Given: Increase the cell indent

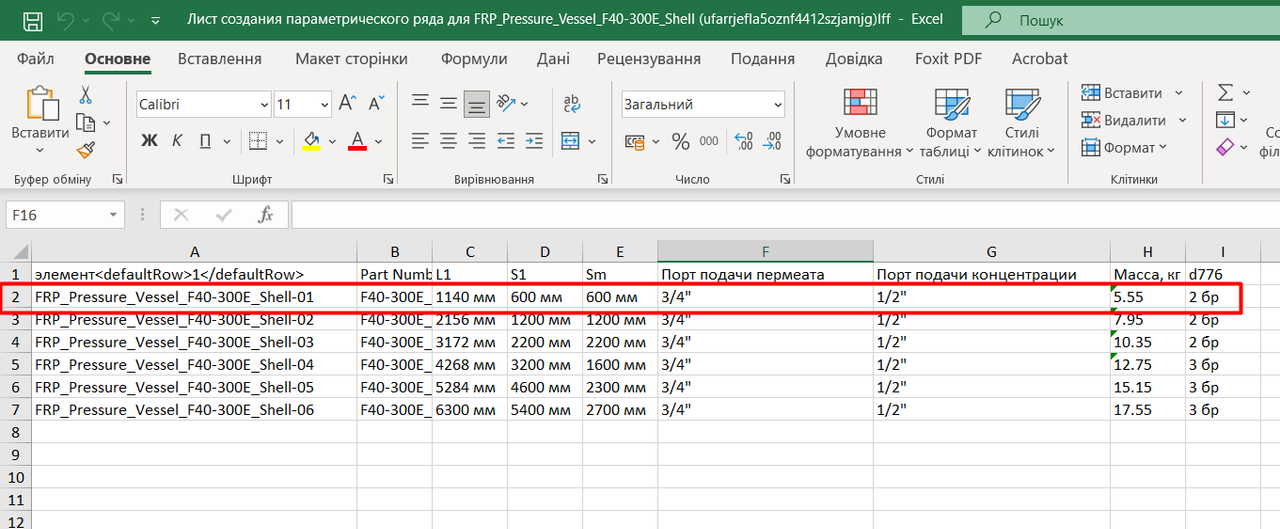Looking at the screenshot, I should (535, 140).
